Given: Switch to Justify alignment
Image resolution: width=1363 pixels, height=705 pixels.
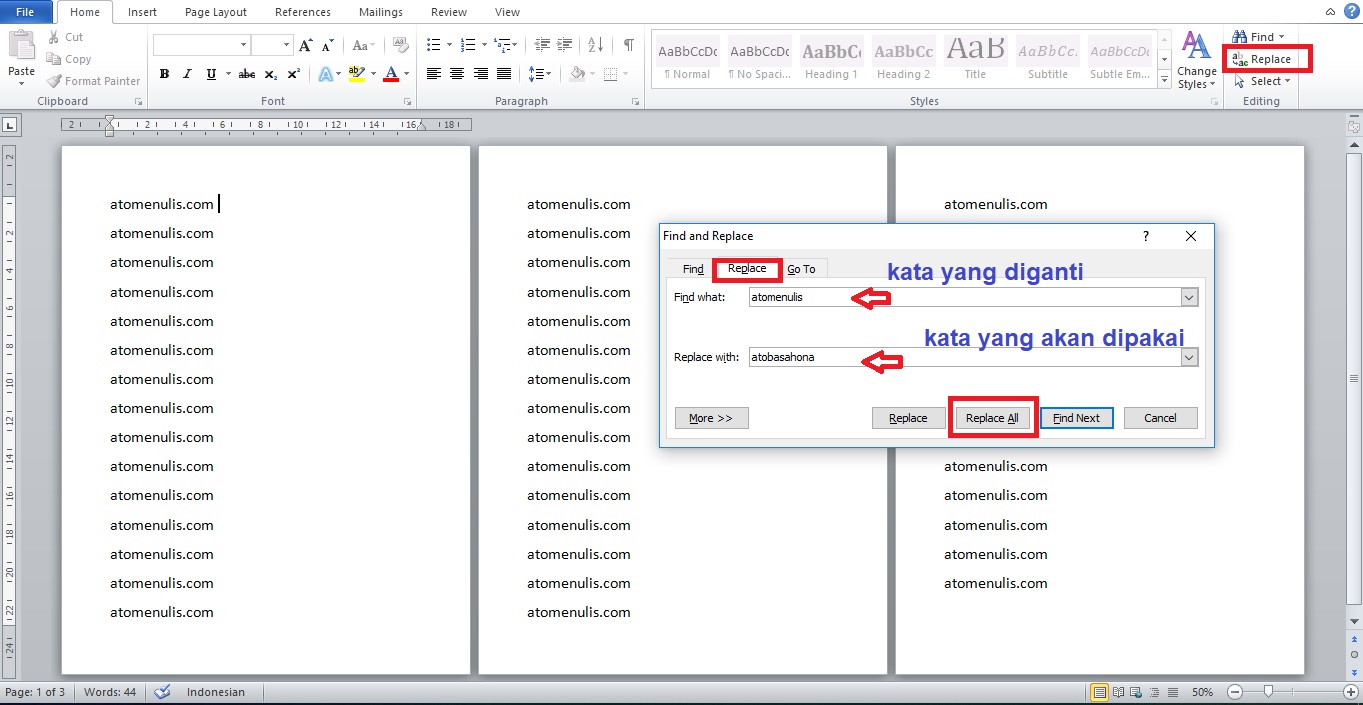Looking at the screenshot, I should click(504, 74).
